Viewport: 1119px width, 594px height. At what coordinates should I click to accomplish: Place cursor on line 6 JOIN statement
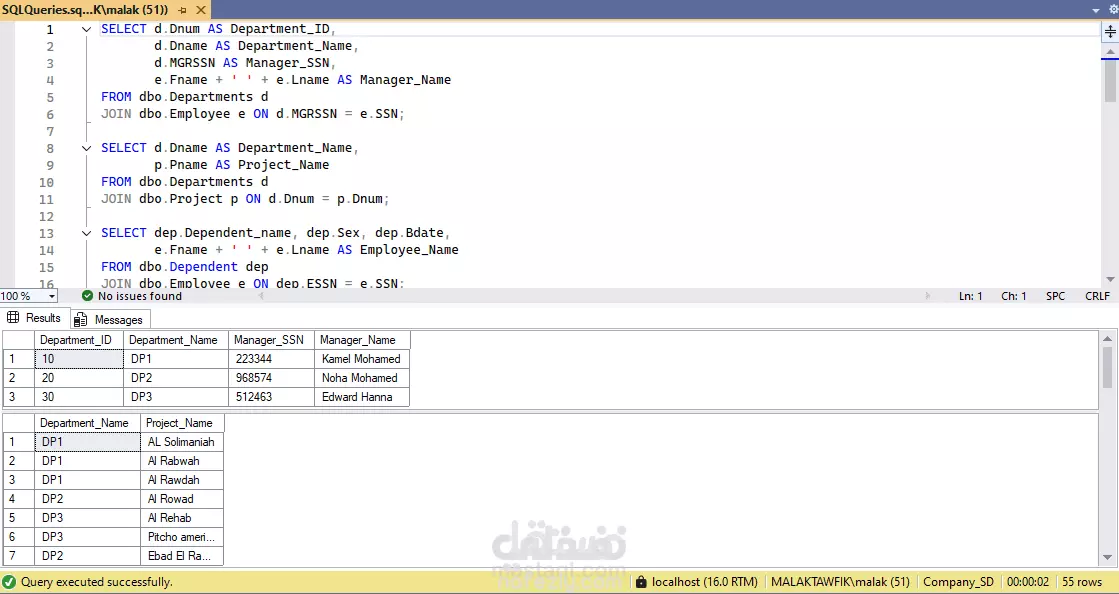(x=253, y=114)
